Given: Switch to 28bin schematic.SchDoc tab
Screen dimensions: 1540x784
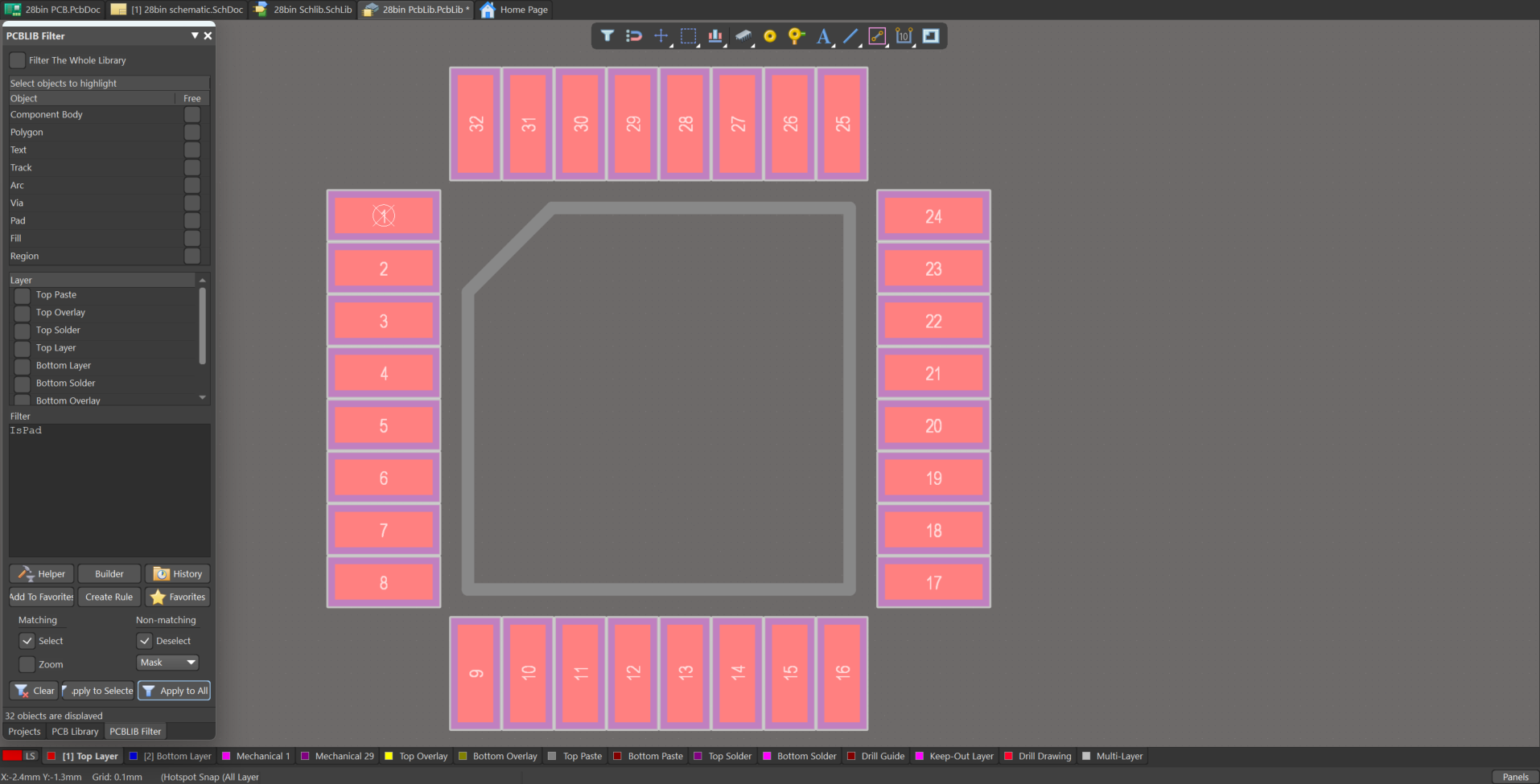Looking at the screenshot, I should click(177, 10).
